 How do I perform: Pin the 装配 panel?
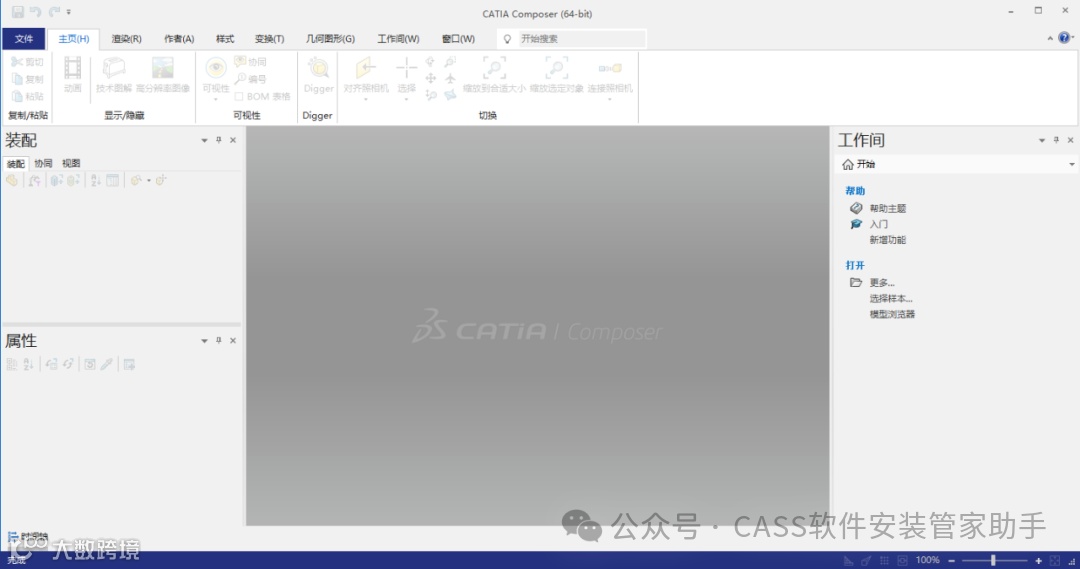tap(218, 140)
